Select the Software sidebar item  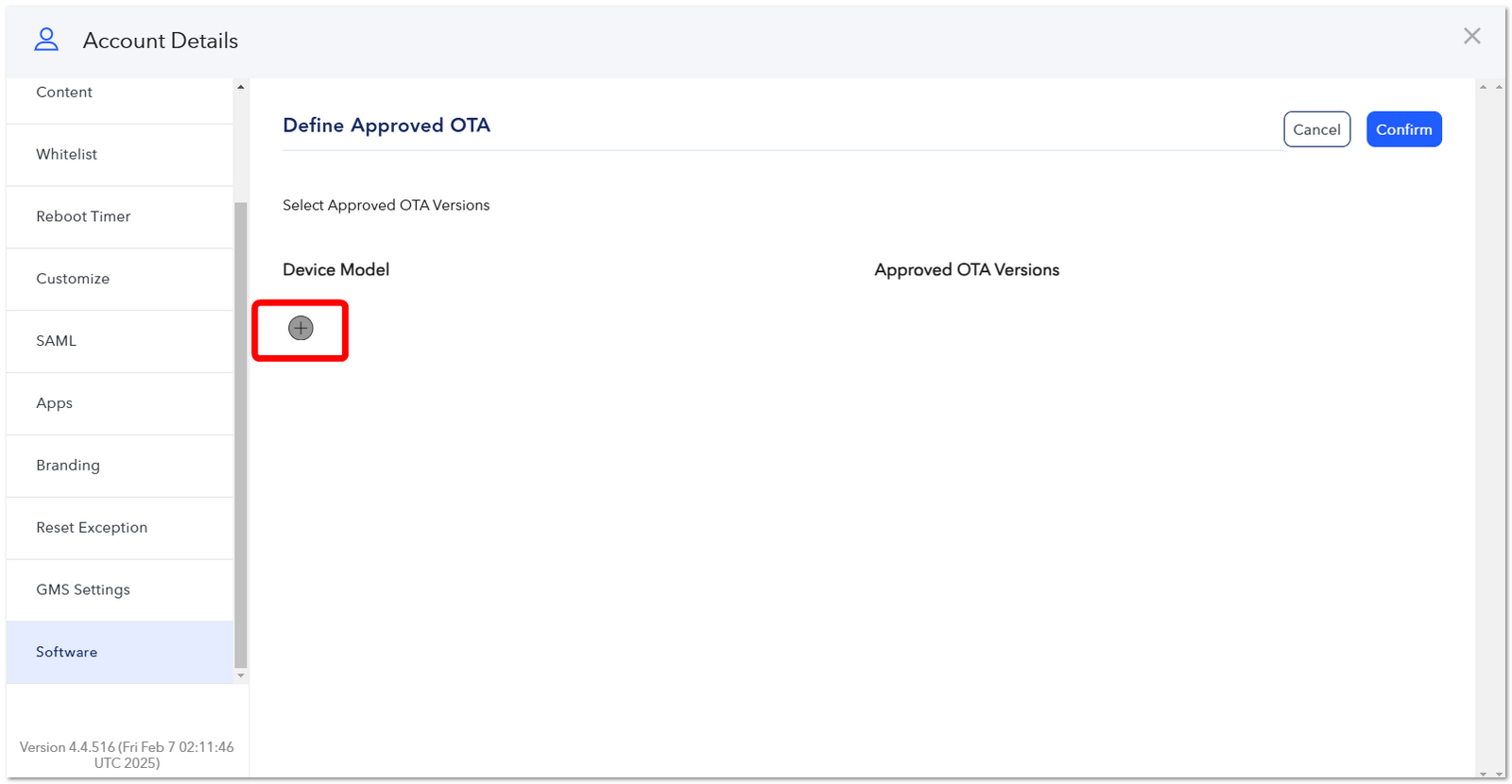click(x=119, y=653)
